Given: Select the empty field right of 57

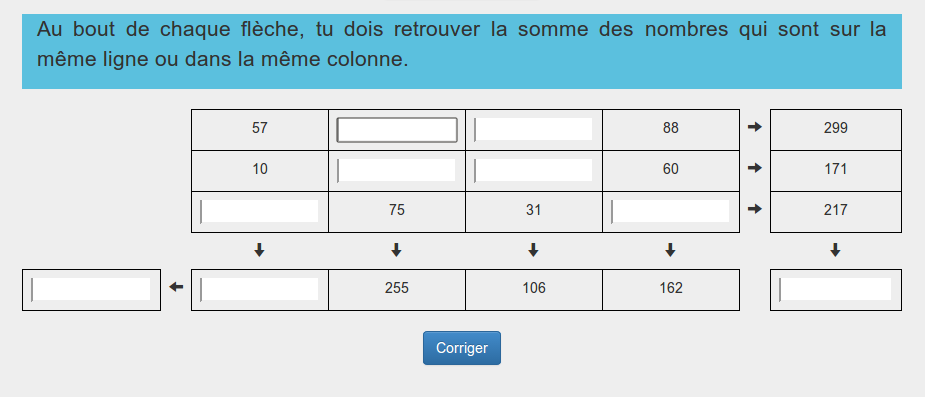Looking at the screenshot, I should [397, 130].
